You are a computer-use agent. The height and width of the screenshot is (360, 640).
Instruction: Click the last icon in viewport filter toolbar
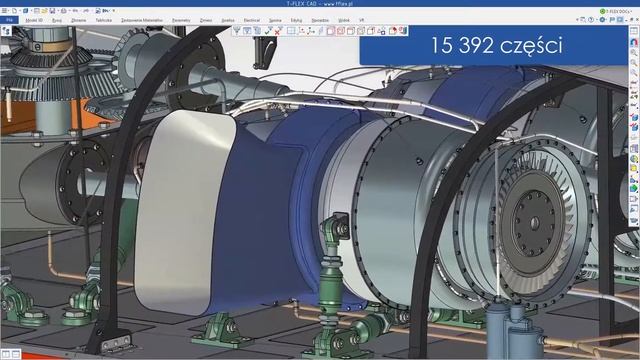click(403, 31)
